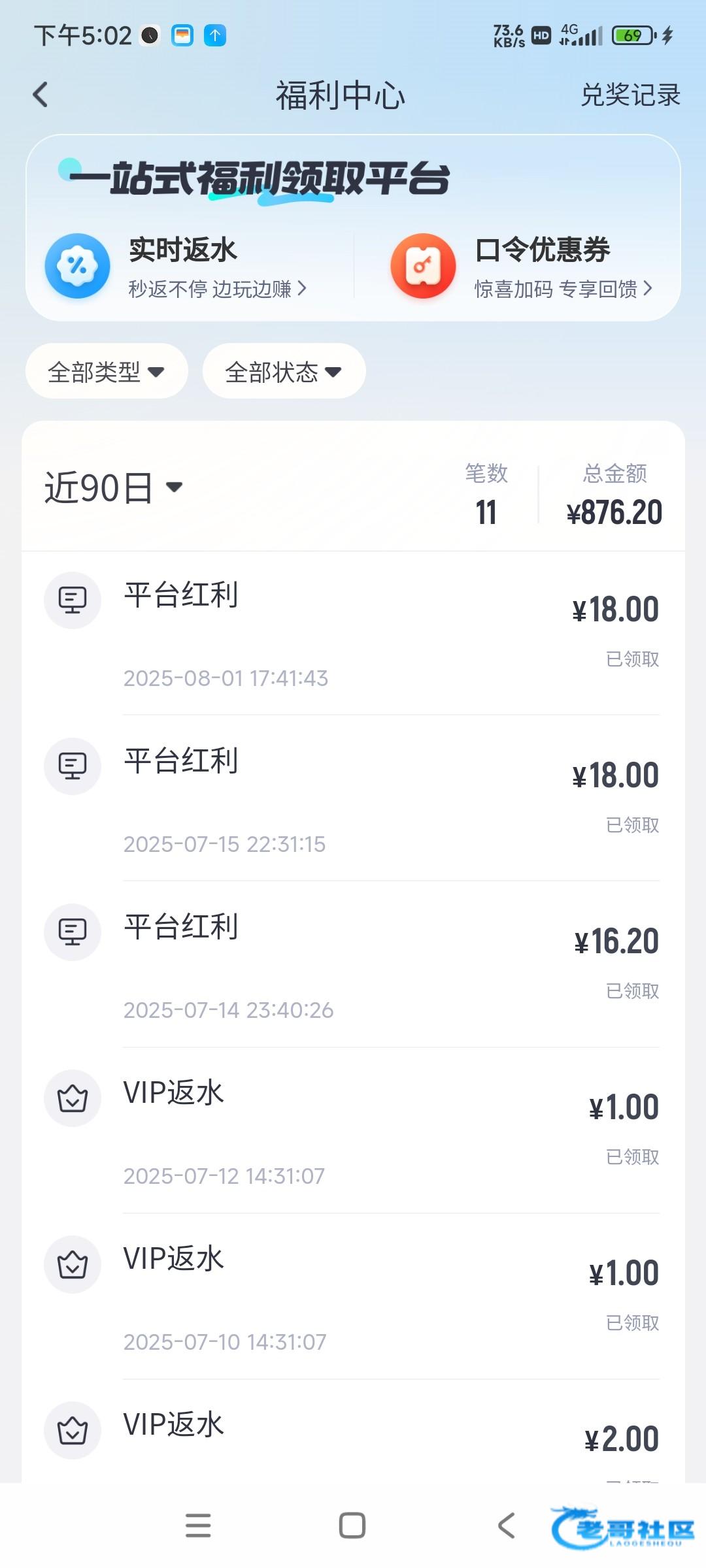Select the ¥2.00 VIP返水 entry
The height and width of the screenshot is (1568, 706).
click(391, 1439)
